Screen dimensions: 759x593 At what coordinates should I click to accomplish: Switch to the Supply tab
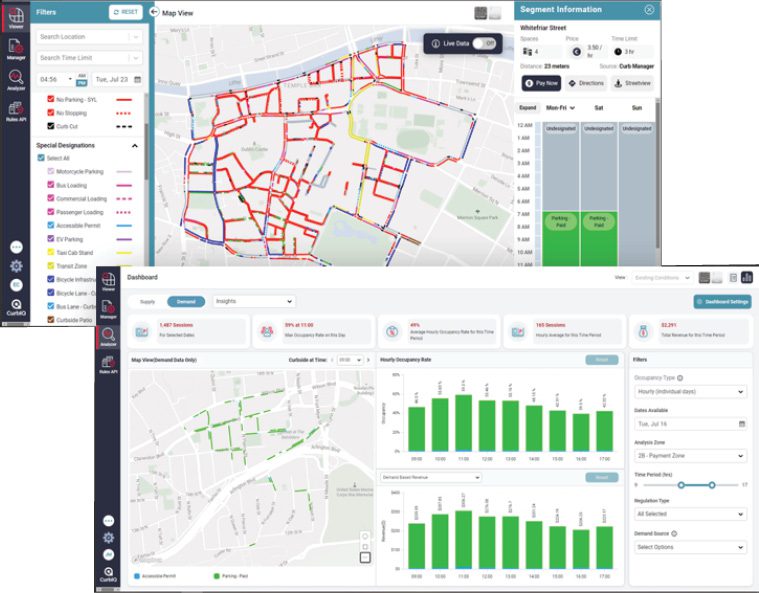click(x=147, y=301)
